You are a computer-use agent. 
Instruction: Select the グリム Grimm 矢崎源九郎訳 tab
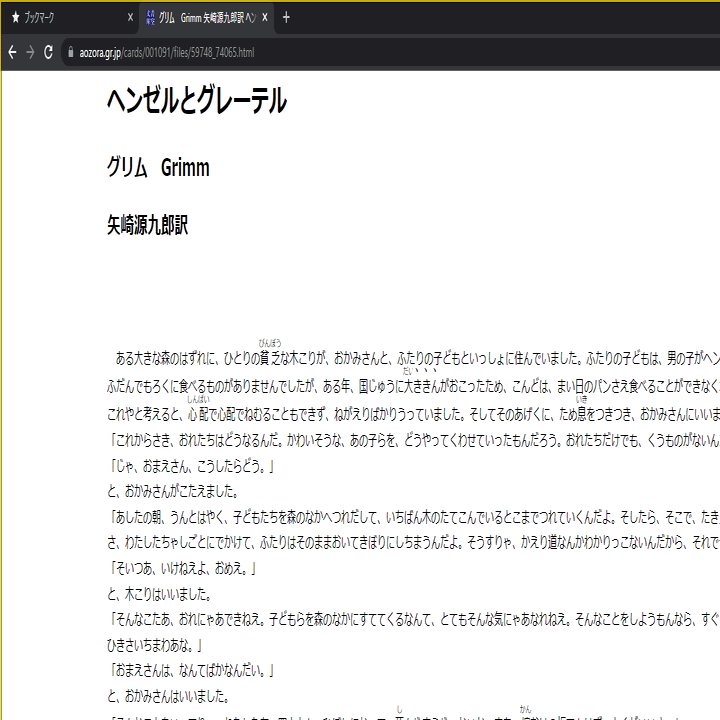(207, 17)
